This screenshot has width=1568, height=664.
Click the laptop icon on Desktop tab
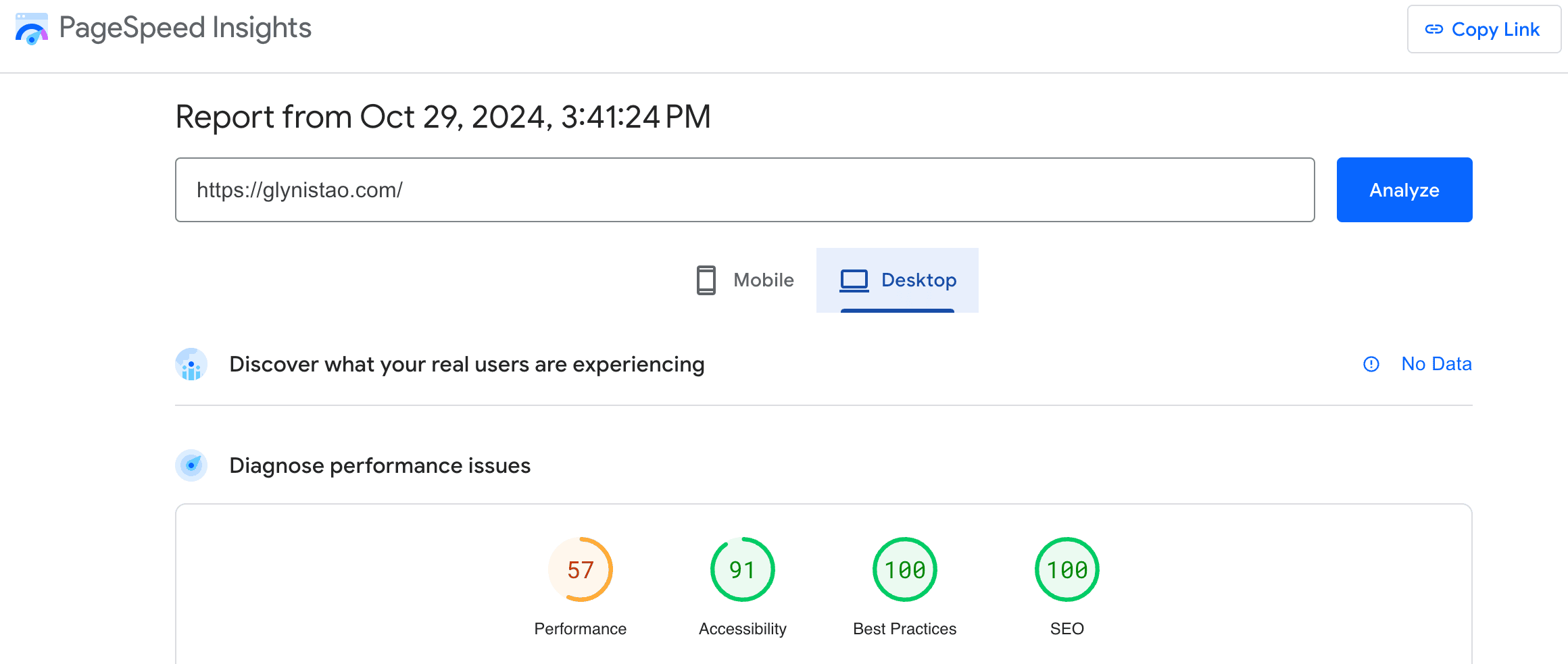(x=854, y=281)
